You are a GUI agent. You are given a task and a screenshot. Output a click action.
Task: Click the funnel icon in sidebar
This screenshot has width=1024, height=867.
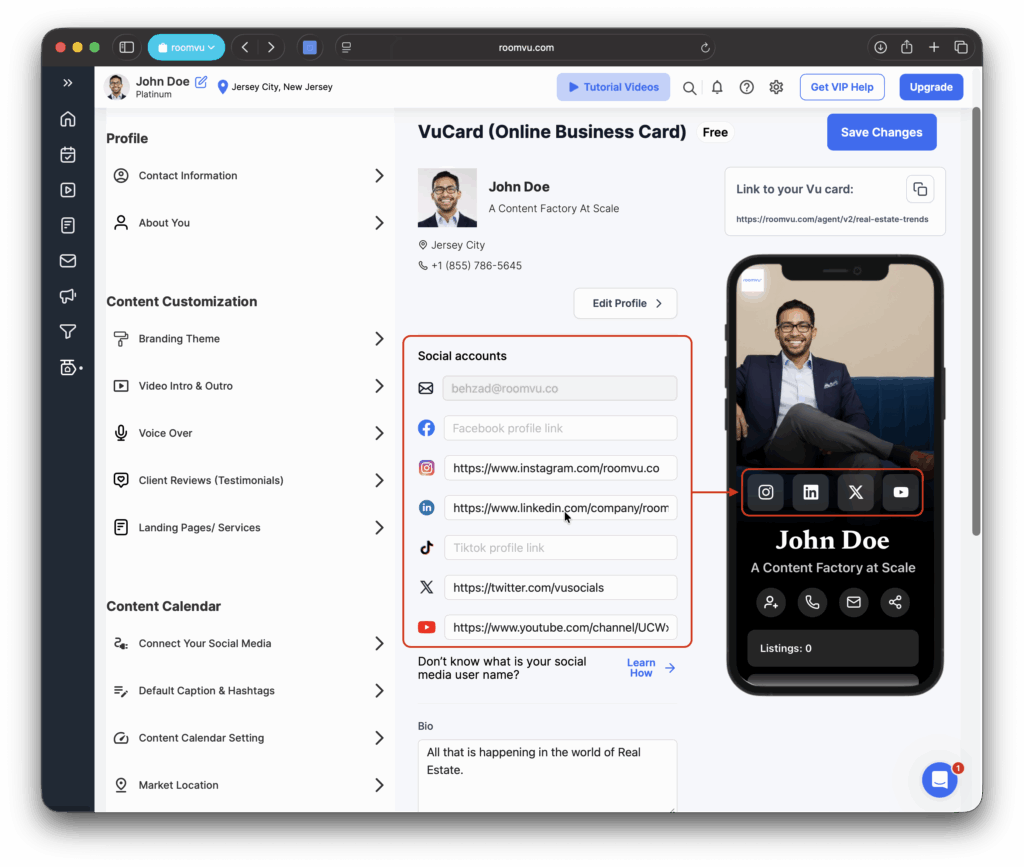68,332
